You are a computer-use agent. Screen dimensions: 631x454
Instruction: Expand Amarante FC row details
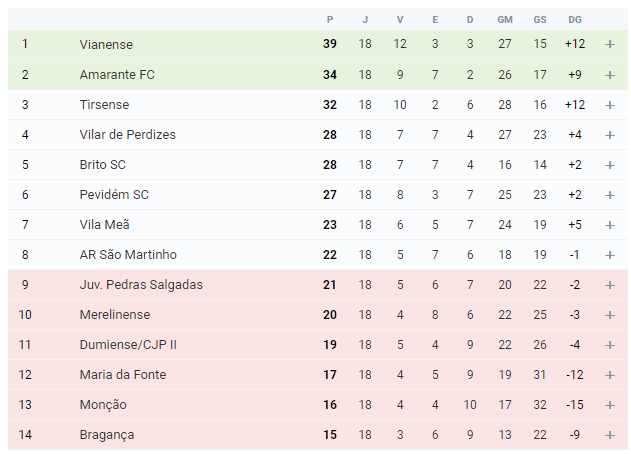(x=610, y=75)
